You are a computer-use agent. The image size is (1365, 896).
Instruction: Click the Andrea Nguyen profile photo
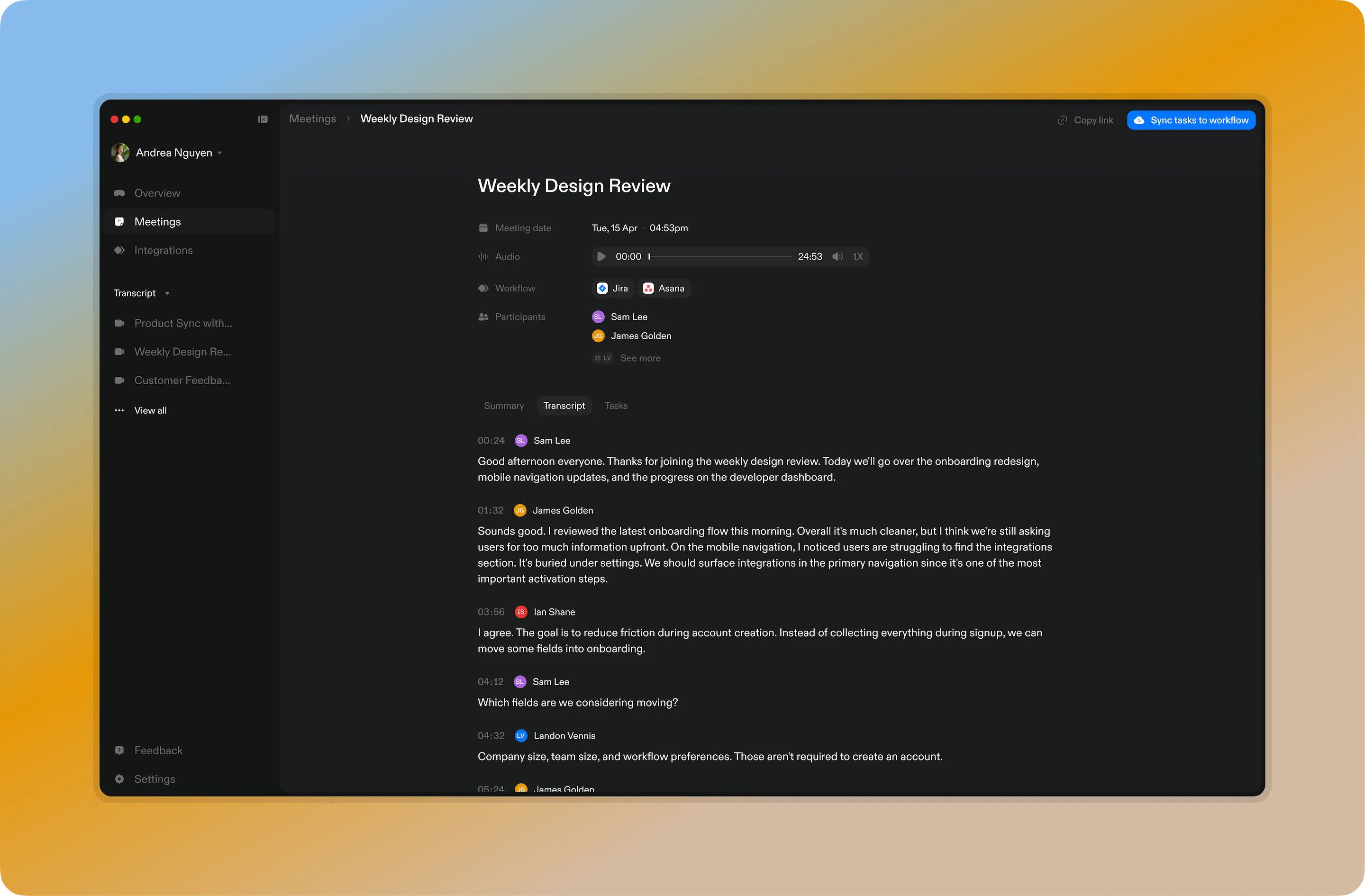[x=120, y=153]
